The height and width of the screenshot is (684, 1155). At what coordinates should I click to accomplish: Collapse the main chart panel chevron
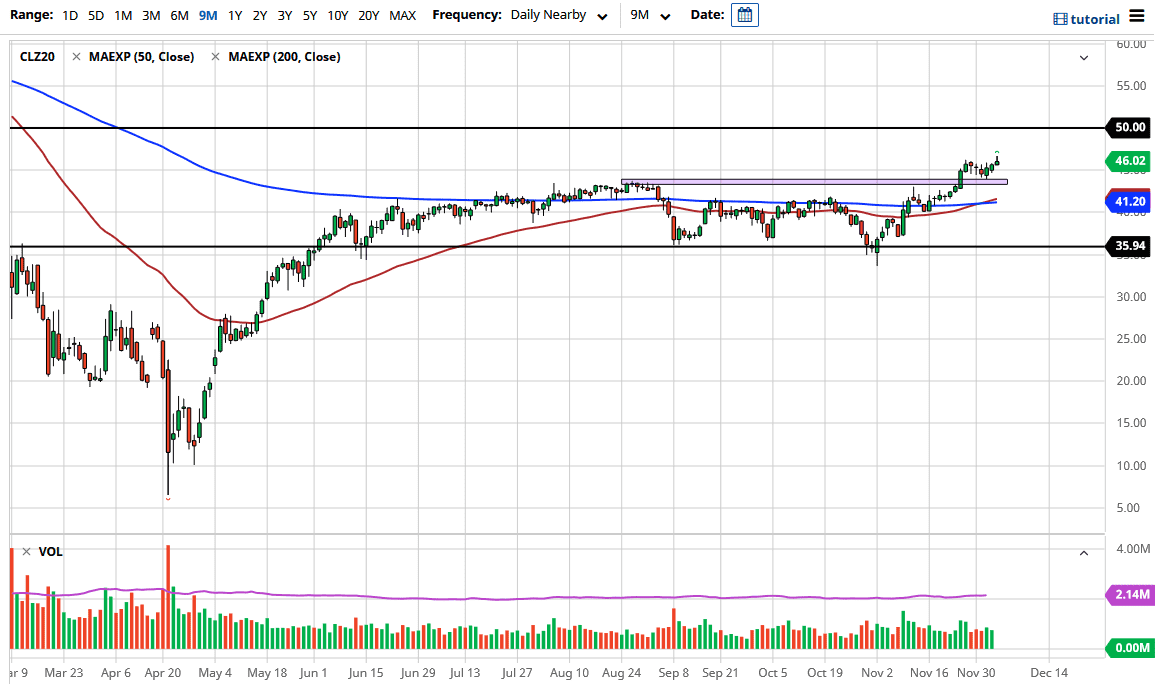[x=1083, y=58]
